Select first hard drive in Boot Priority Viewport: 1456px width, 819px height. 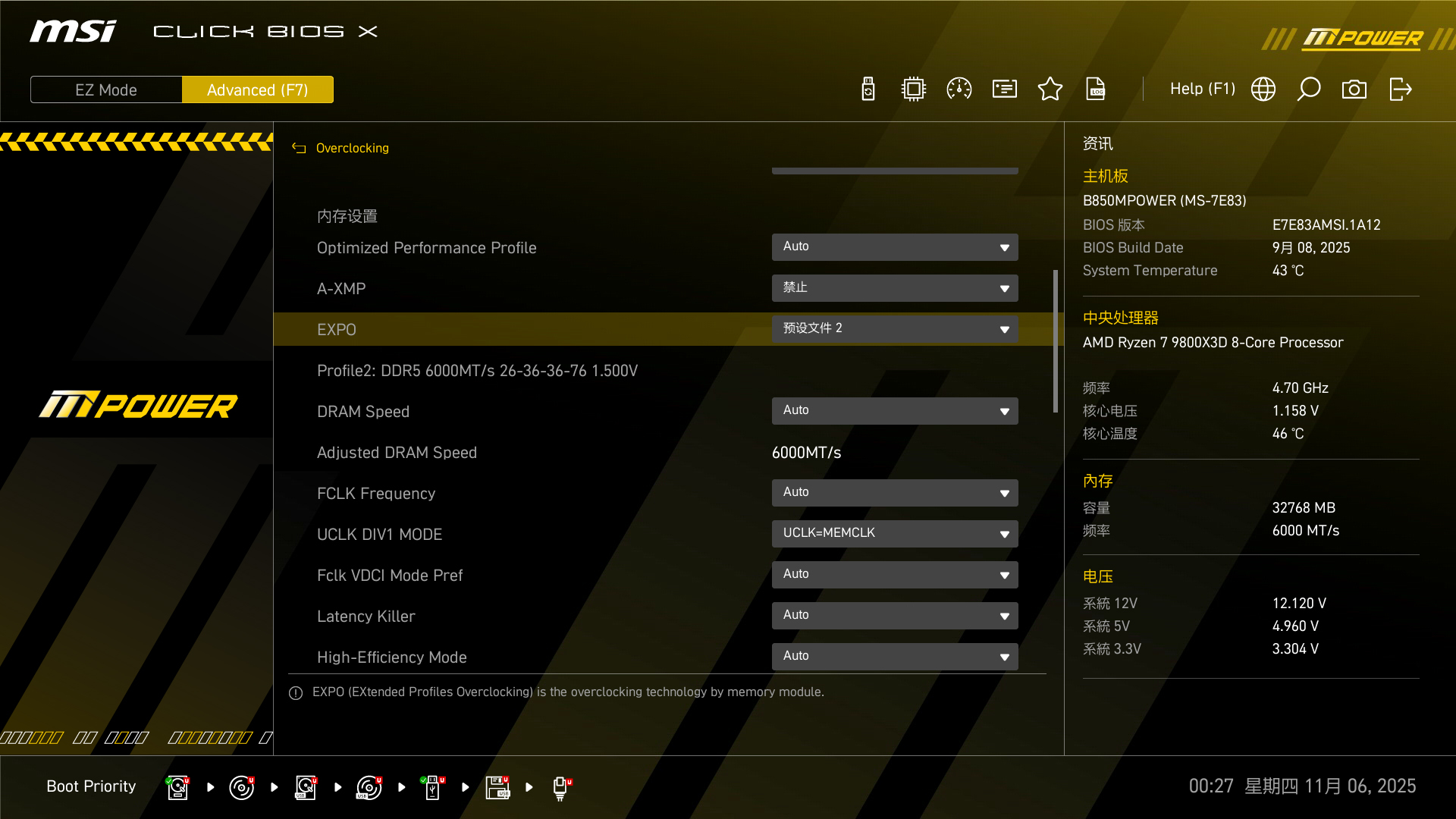[x=177, y=787]
